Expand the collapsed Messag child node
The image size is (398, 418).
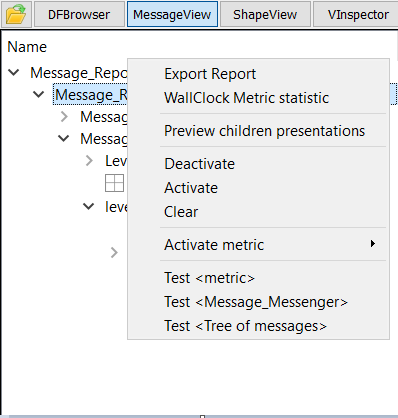coord(64,117)
